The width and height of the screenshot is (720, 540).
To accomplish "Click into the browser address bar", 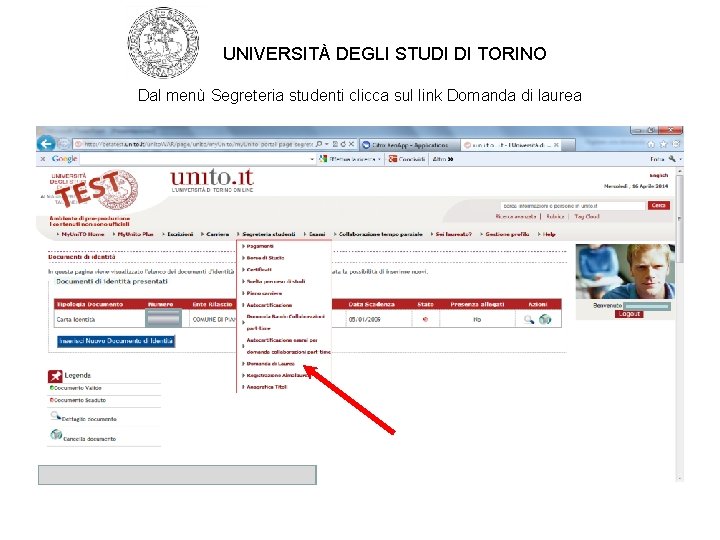I will tap(197, 144).
